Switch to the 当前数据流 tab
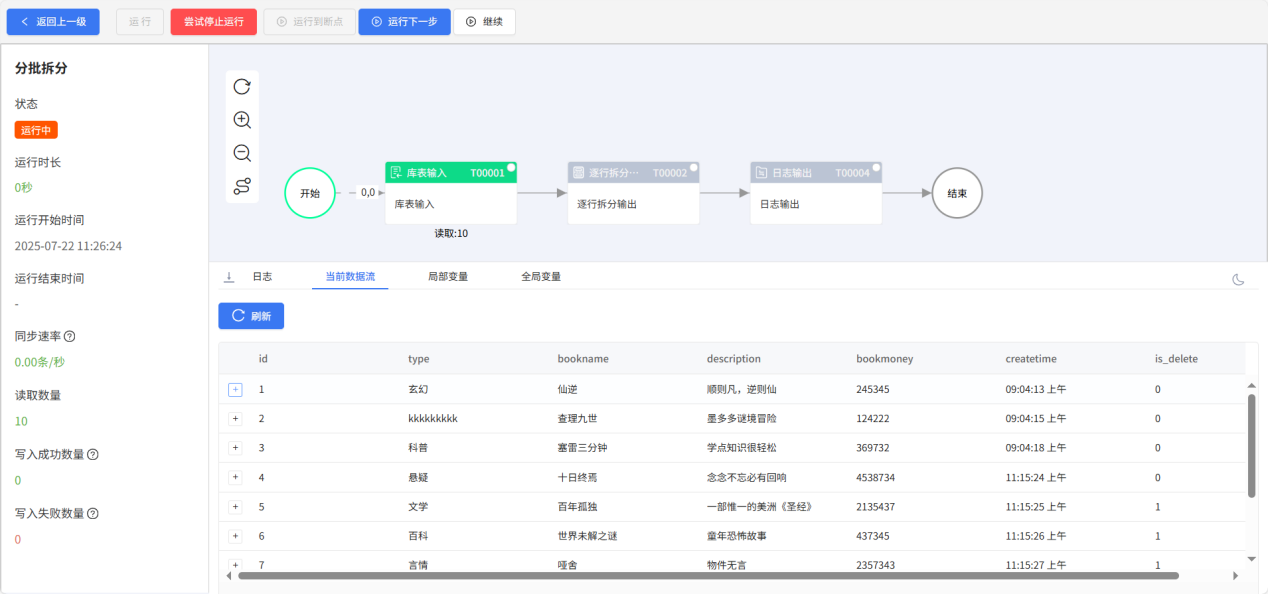This screenshot has height=594, width=1268. pos(350,277)
